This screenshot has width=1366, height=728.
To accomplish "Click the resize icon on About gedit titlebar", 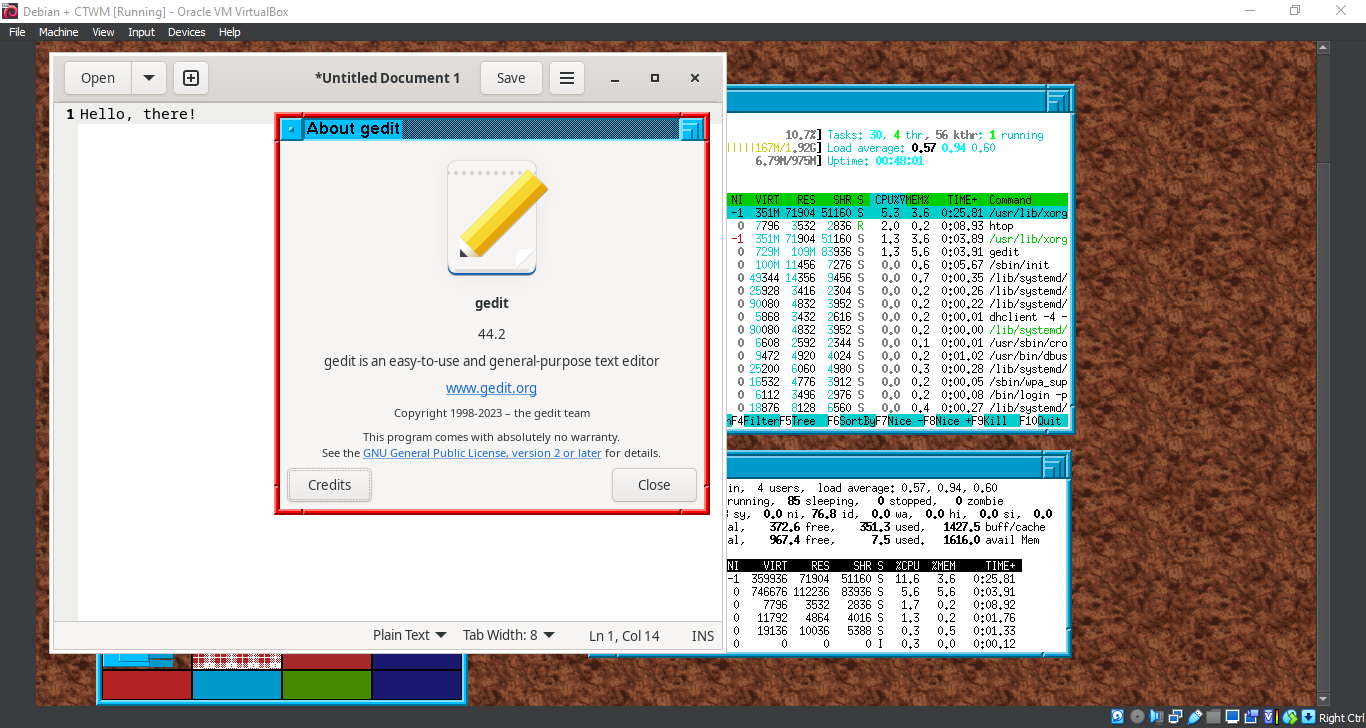I will 694,128.
